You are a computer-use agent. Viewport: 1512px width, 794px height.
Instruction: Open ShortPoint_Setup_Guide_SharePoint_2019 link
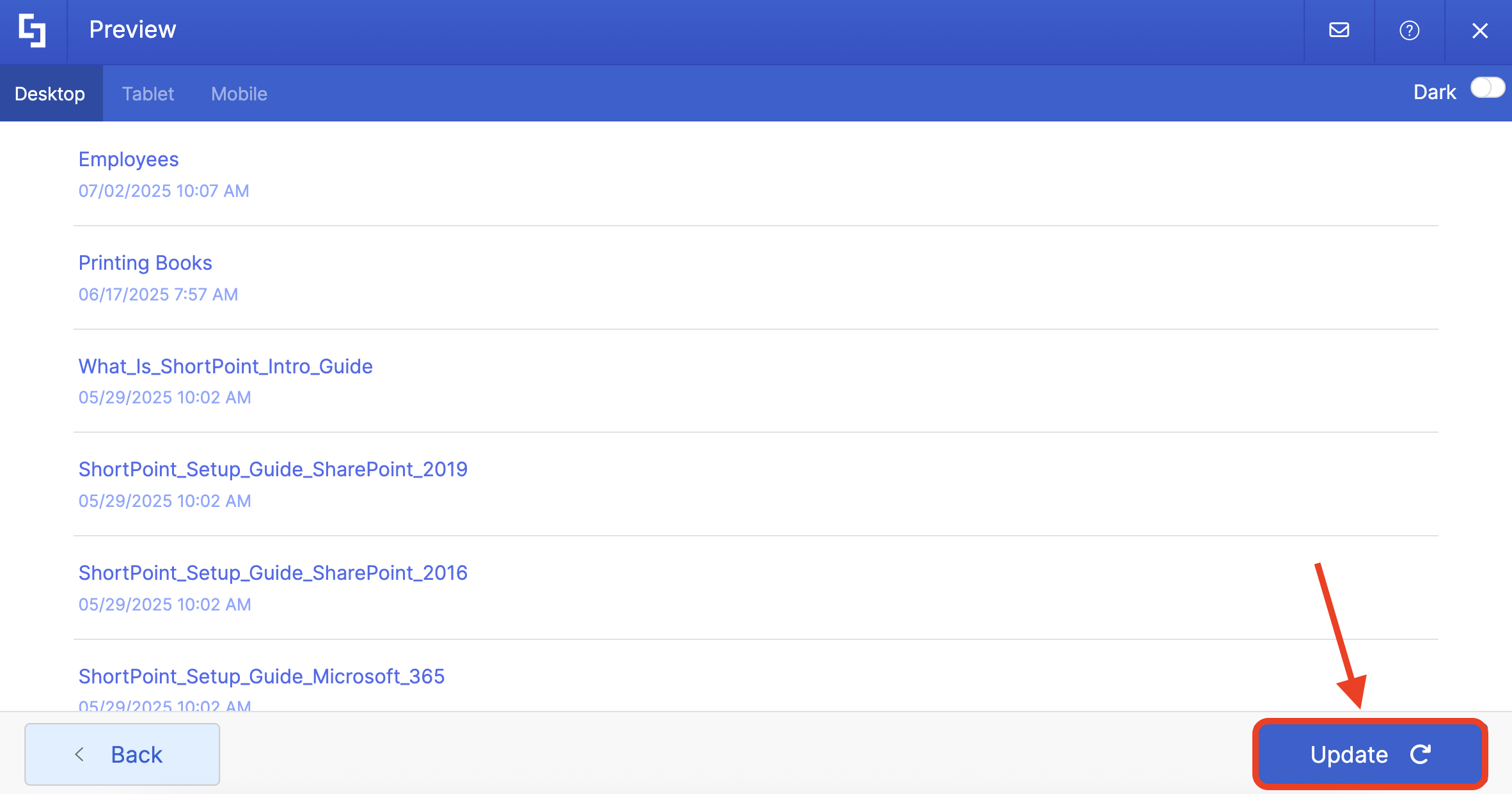coord(272,469)
